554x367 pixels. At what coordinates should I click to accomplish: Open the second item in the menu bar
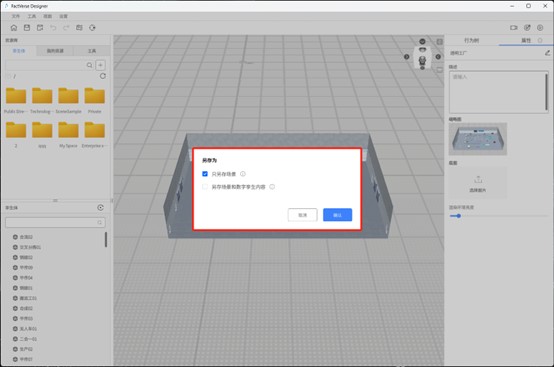click(32, 16)
